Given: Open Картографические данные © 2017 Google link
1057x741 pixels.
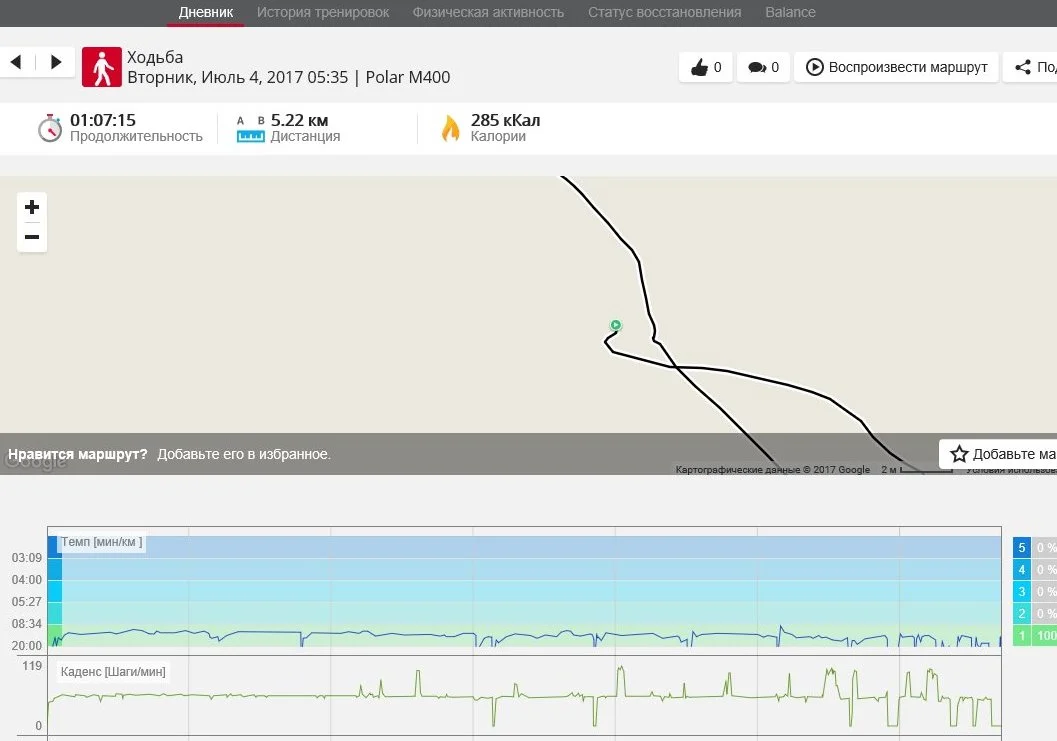Looking at the screenshot, I should [773, 469].
